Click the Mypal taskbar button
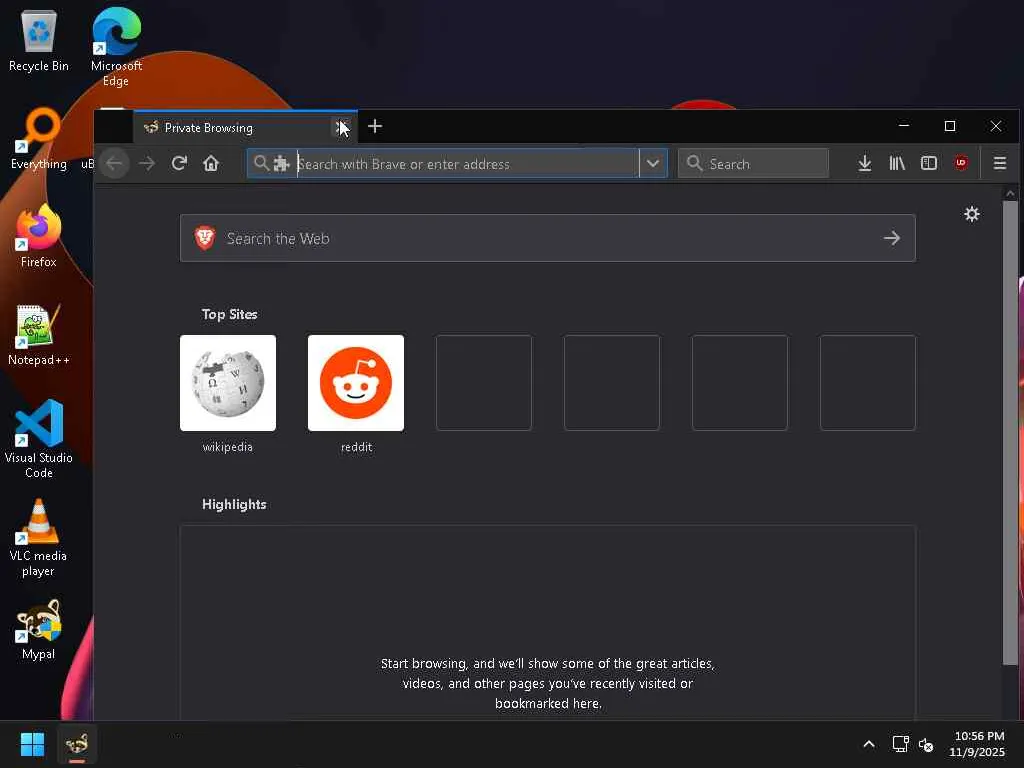1024x768 pixels. [77, 744]
